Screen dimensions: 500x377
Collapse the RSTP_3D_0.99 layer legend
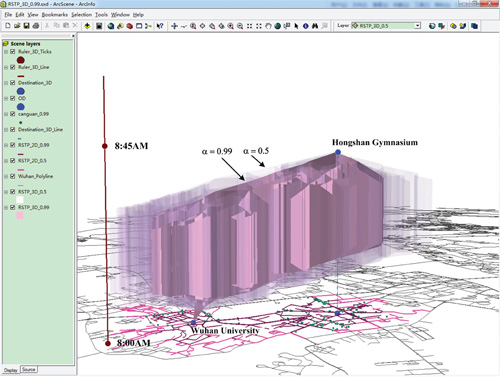(6, 207)
